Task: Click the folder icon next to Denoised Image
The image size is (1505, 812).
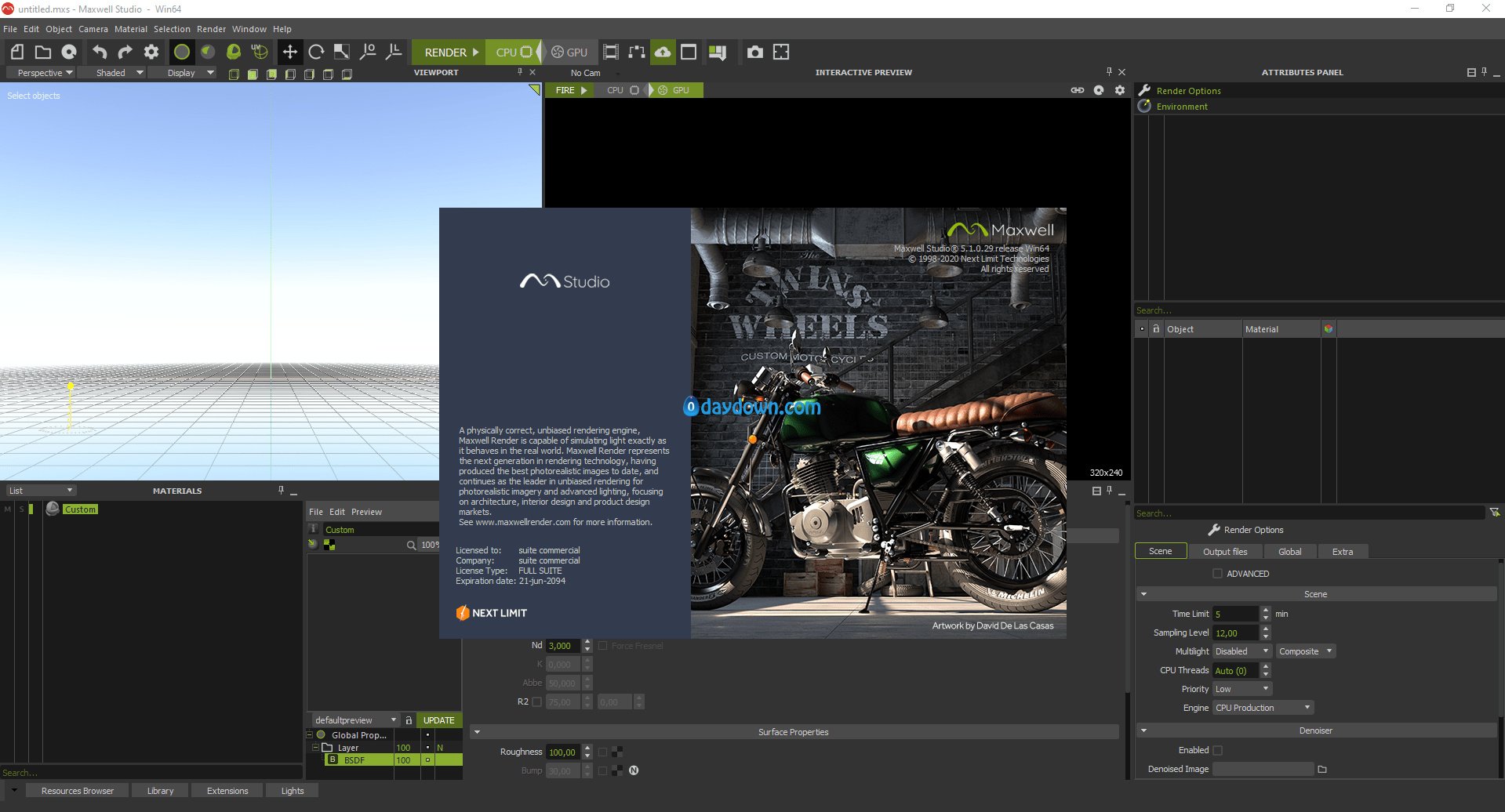Action: [x=1322, y=769]
